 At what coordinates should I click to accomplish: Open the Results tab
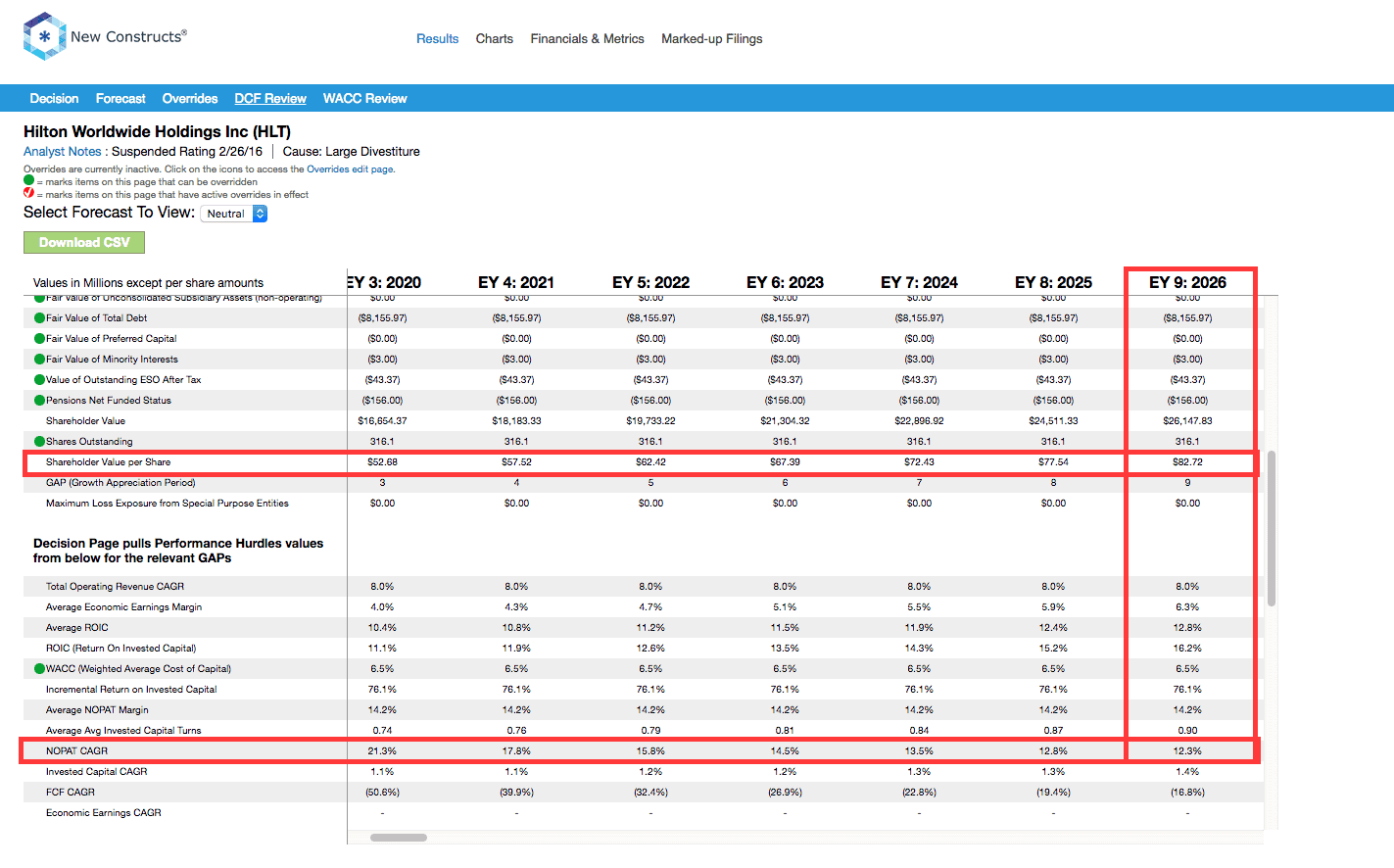click(x=437, y=39)
